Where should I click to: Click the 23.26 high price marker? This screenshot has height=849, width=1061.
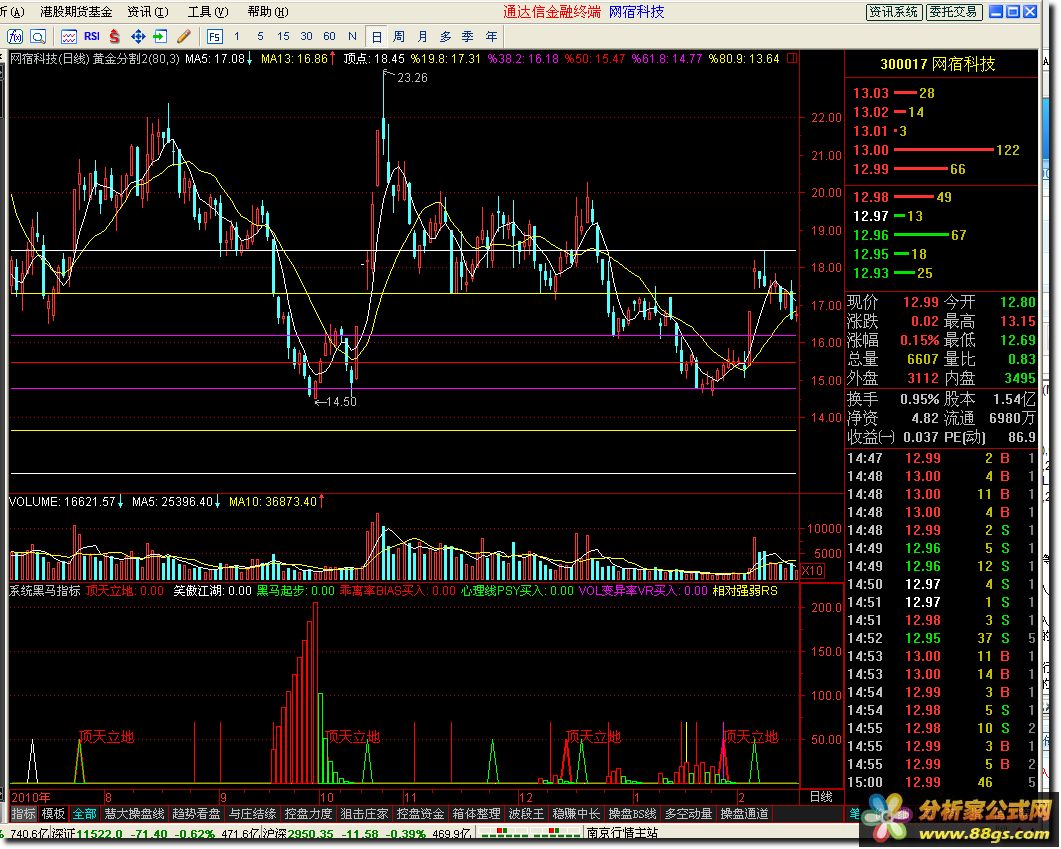pyautogui.click(x=412, y=78)
